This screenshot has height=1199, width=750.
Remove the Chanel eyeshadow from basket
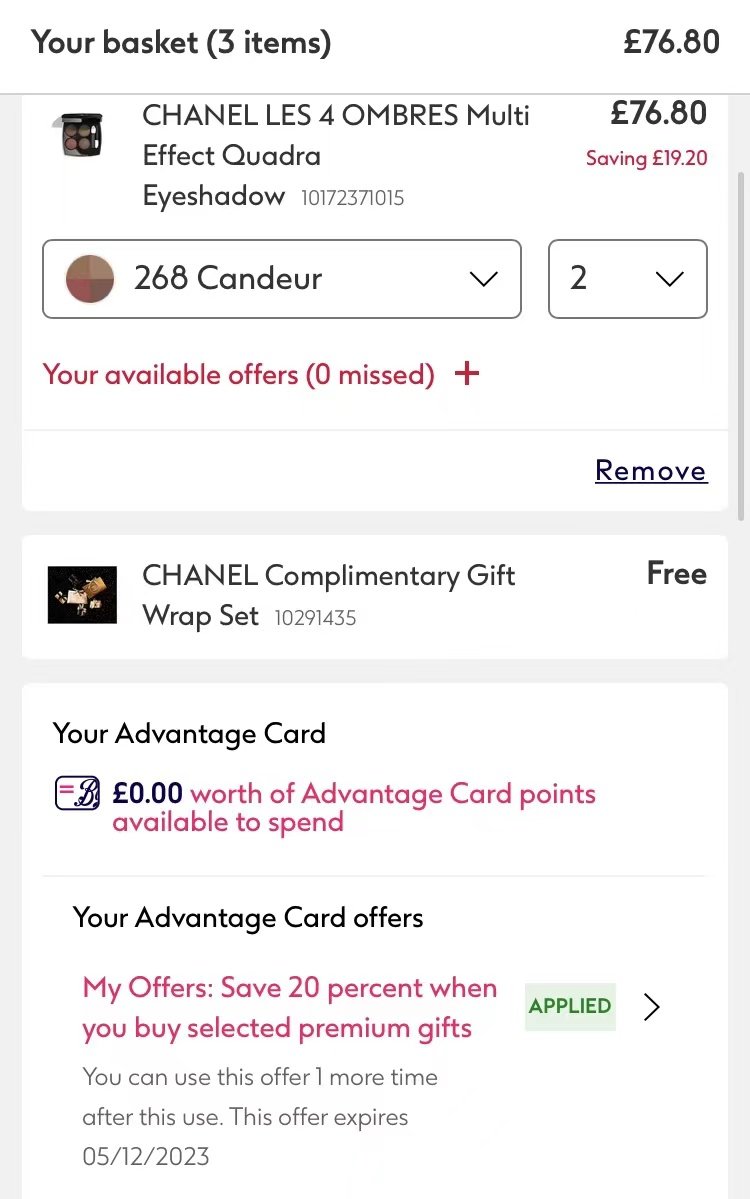coord(651,470)
